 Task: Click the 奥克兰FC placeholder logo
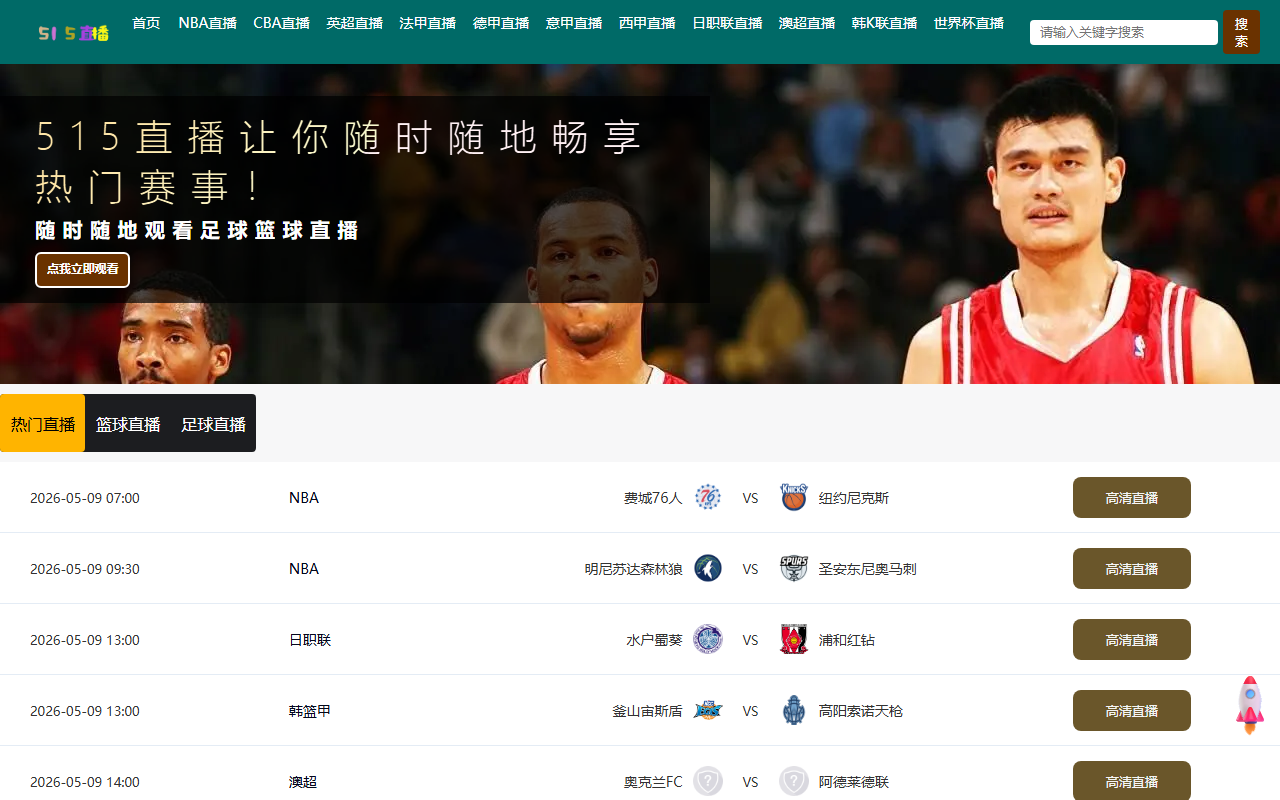(708, 781)
